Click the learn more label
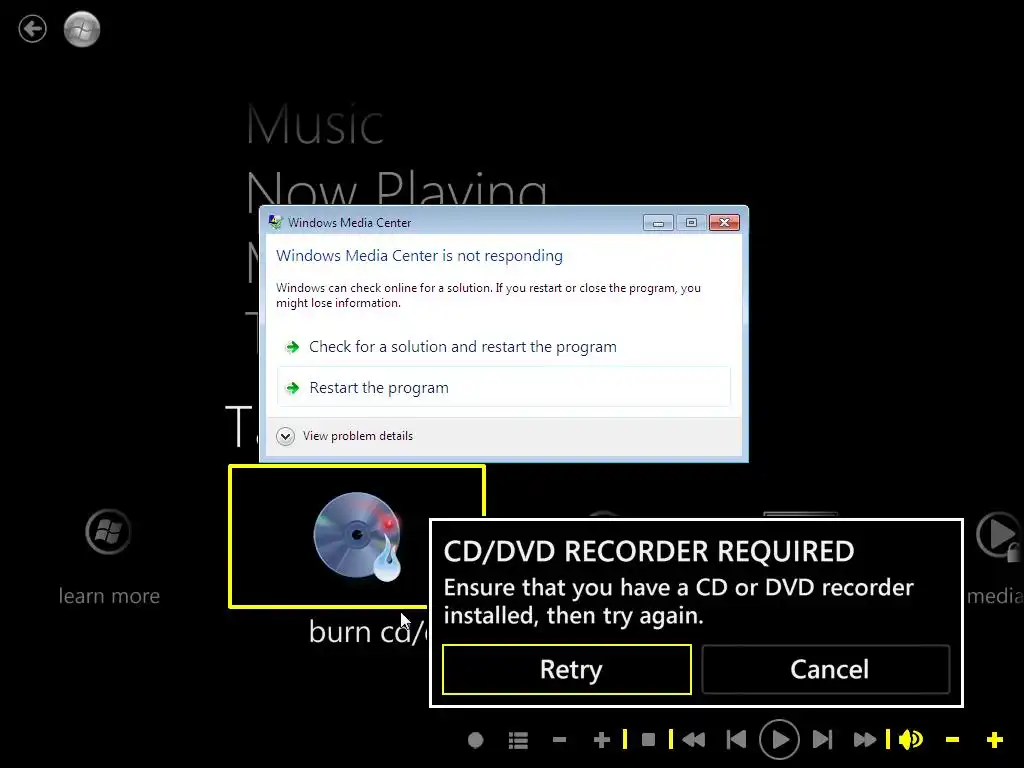Viewport: 1024px width, 768px height. coord(109,596)
